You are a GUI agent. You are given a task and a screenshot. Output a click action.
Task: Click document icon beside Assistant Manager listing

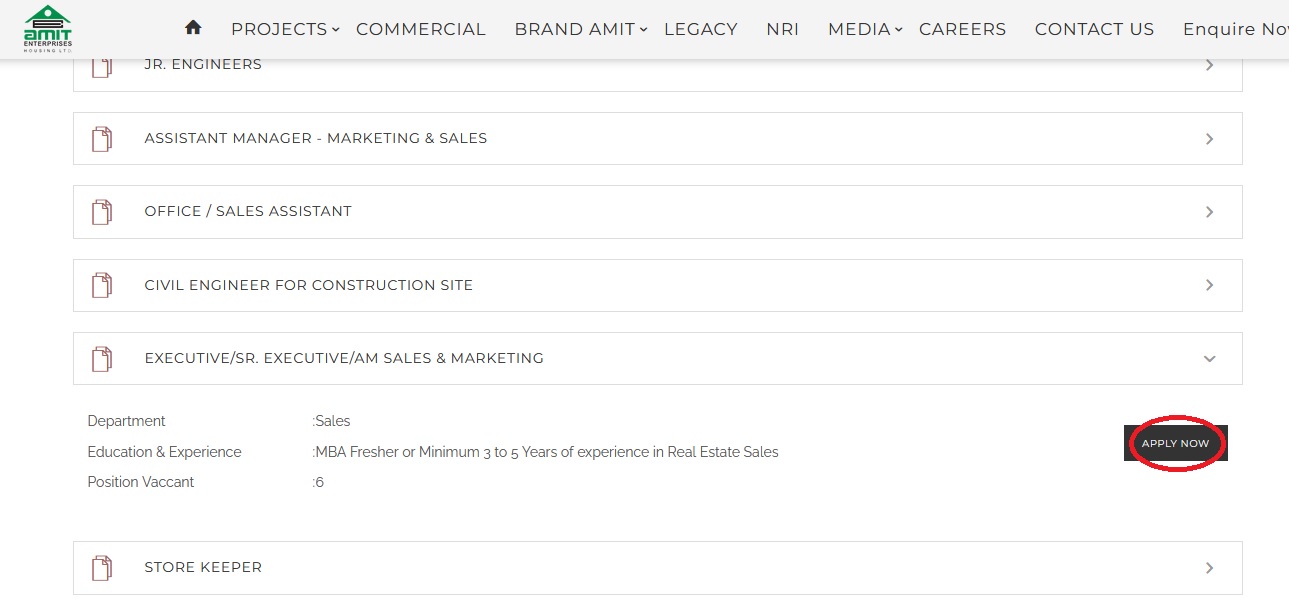click(x=102, y=139)
